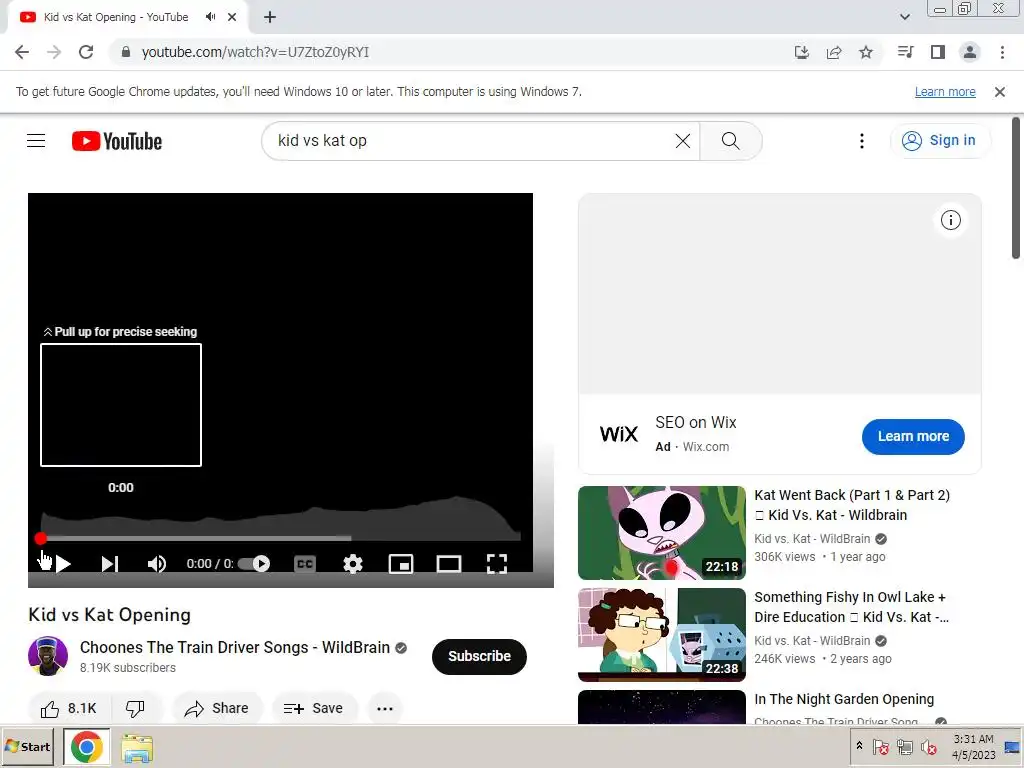Go to YouTube home via logo
Image resolution: width=1024 pixels, height=768 pixels.
point(117,141)
